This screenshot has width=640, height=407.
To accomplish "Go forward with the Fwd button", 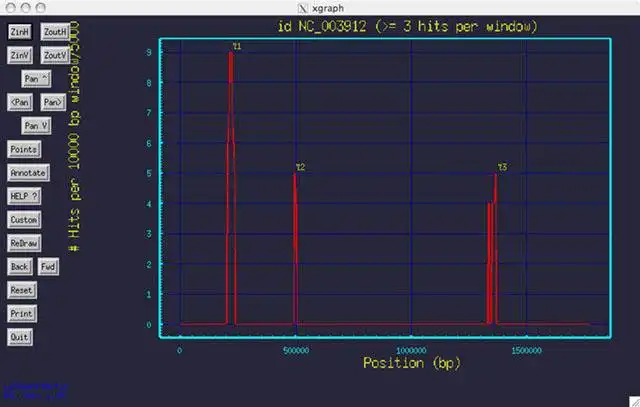I will click(48, 267).
